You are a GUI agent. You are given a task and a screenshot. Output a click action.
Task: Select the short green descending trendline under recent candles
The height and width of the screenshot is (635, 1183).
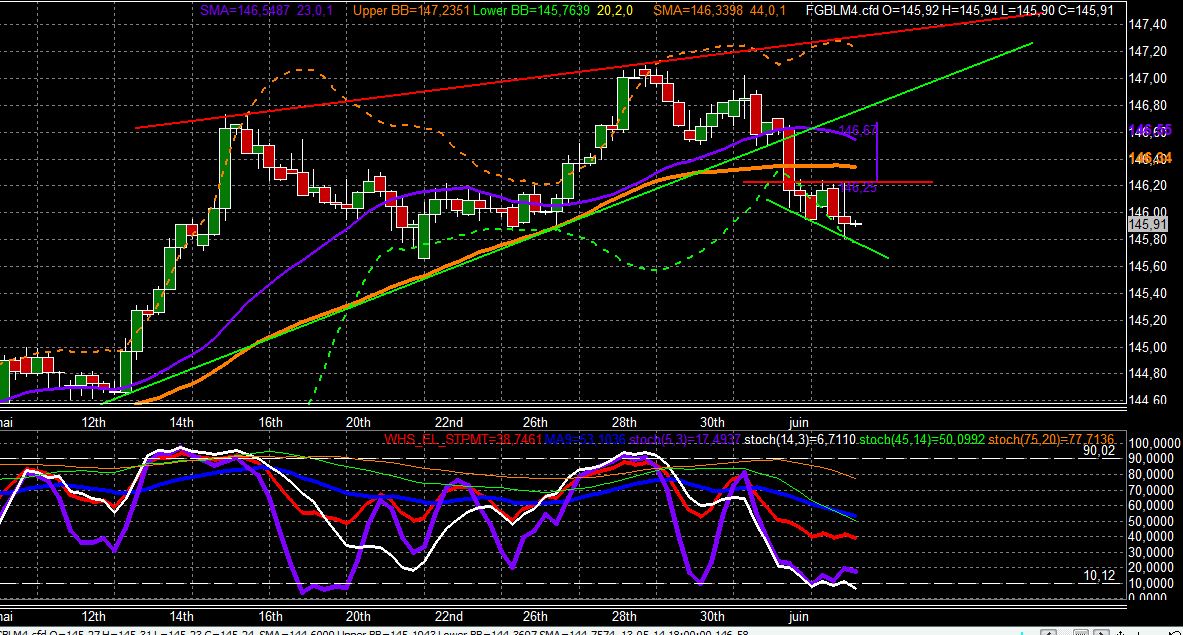click(827, 229)
